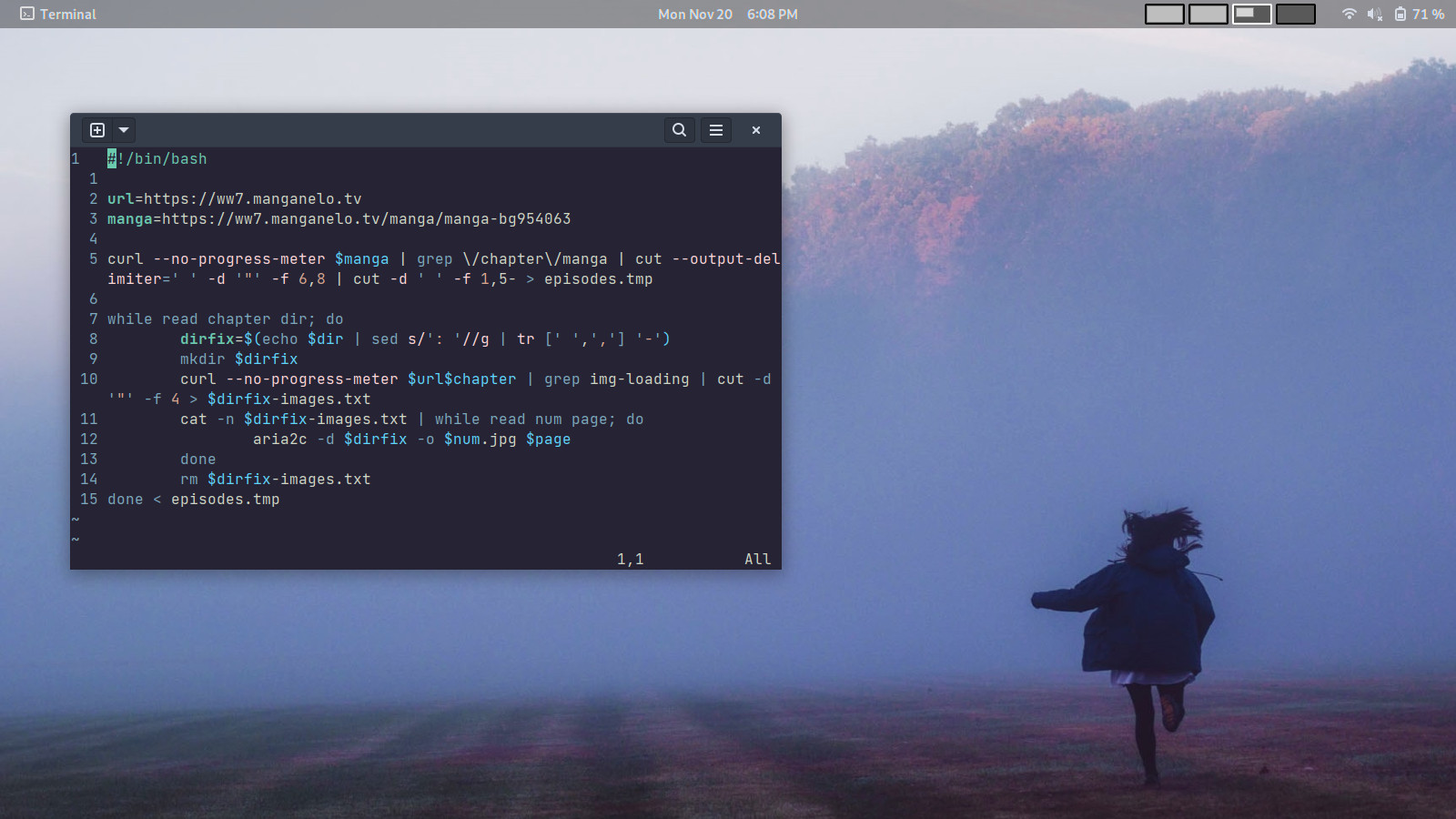Open the Wi-Fi network indicator
1456x819 pixels.
[1350, 15]
